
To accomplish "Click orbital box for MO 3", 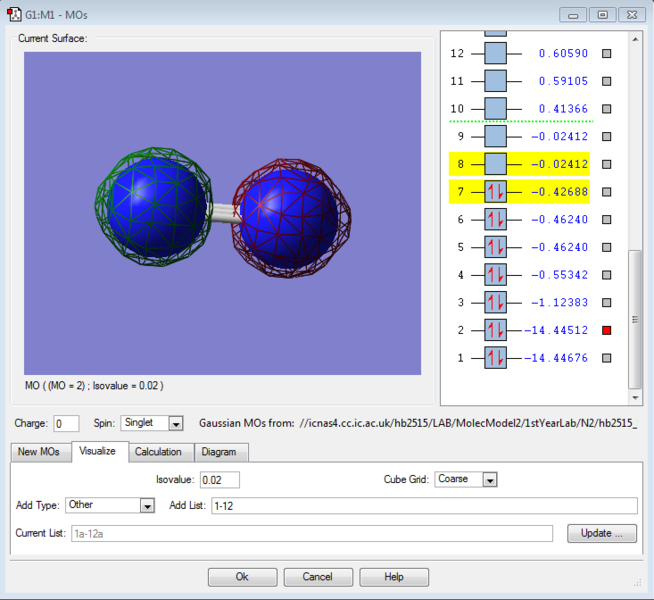I will coord(496,302).
